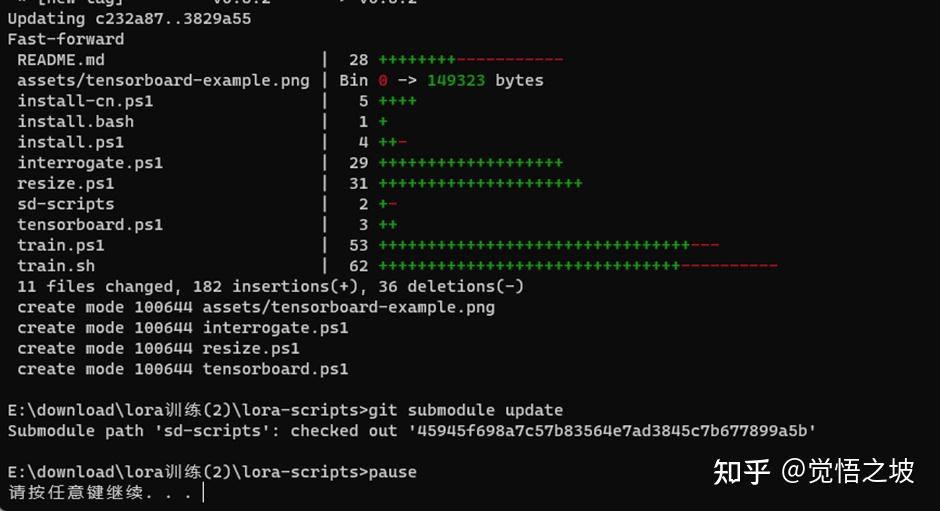
Task: Click the Fast-forward text line
Action: click(66, 39)
